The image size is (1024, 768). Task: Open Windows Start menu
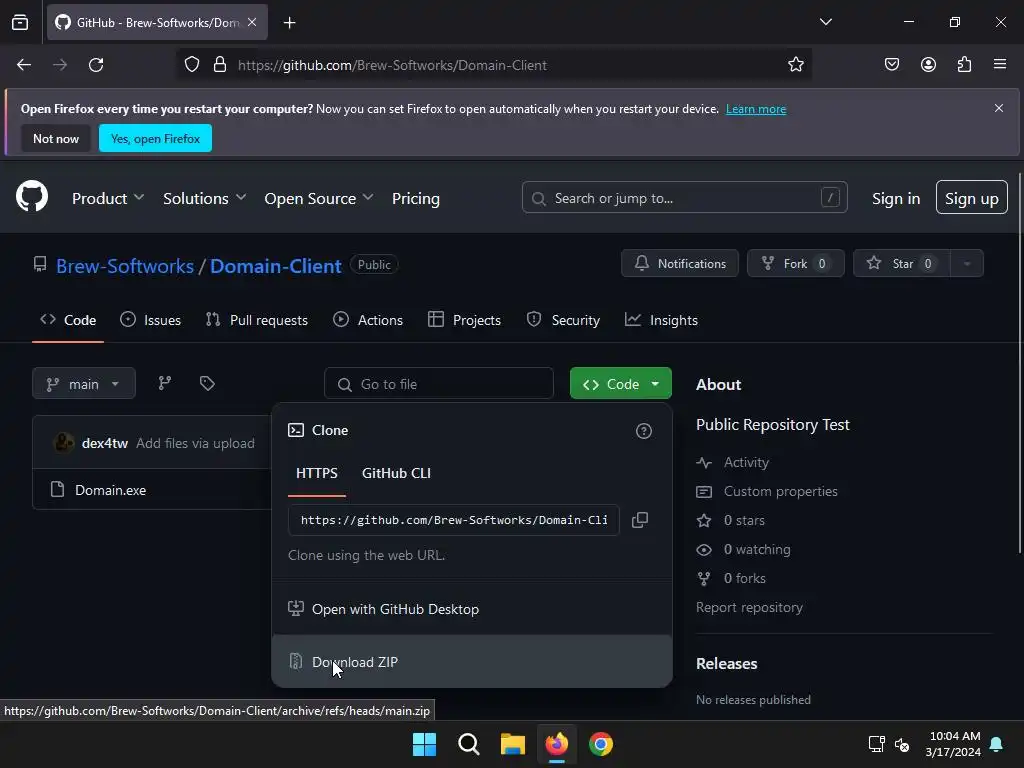[x=424, y=744]
